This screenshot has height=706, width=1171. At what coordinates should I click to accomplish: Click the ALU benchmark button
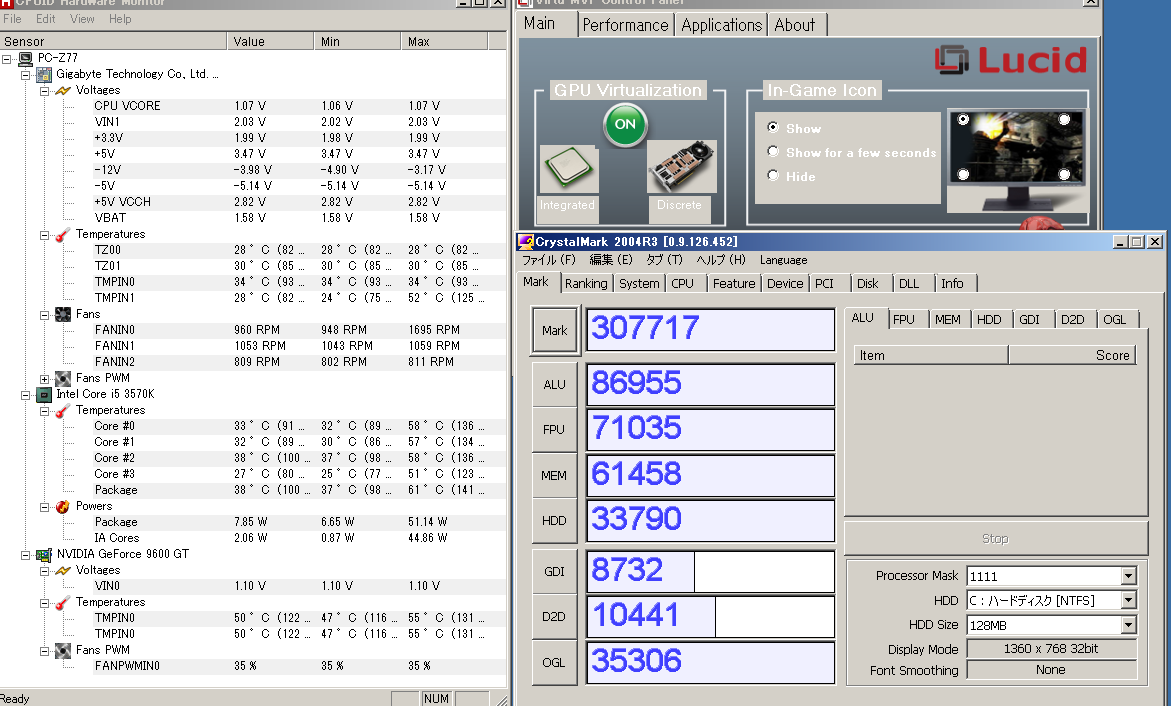pos(554,384)
